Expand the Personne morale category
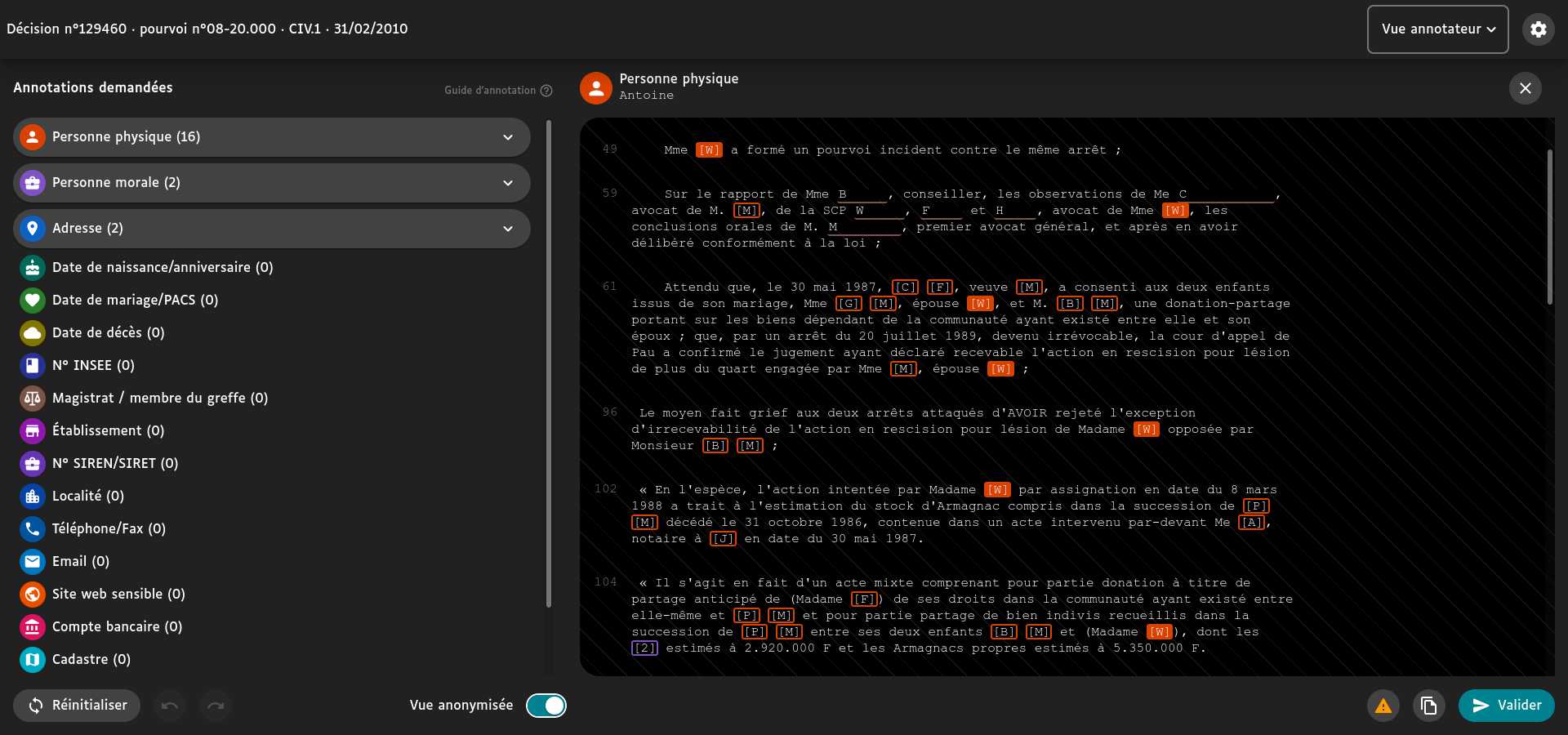The height and width of the screenshot is (735, 1568). point(508,182)
